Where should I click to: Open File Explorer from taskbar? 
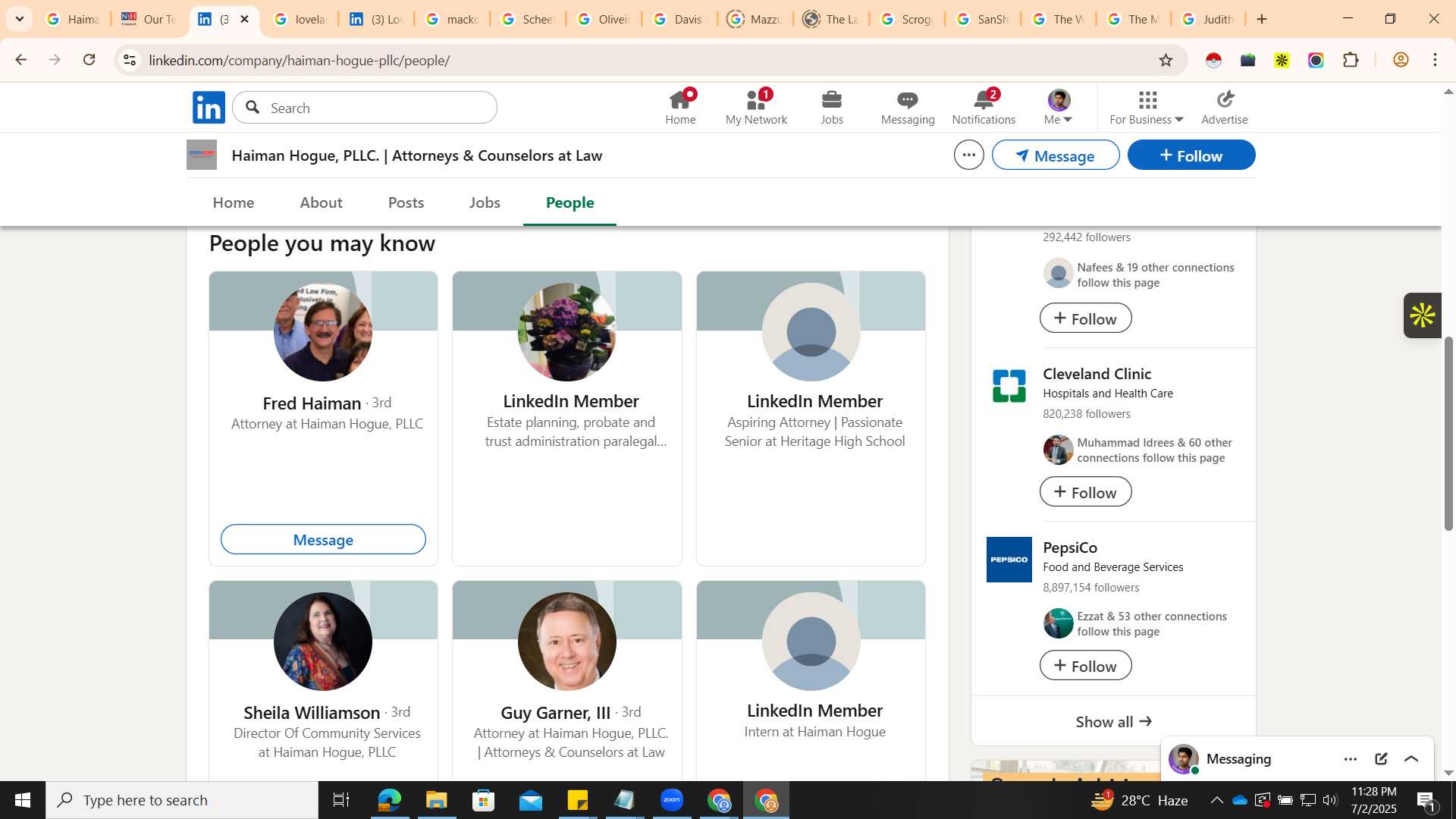tap(436, 800)
